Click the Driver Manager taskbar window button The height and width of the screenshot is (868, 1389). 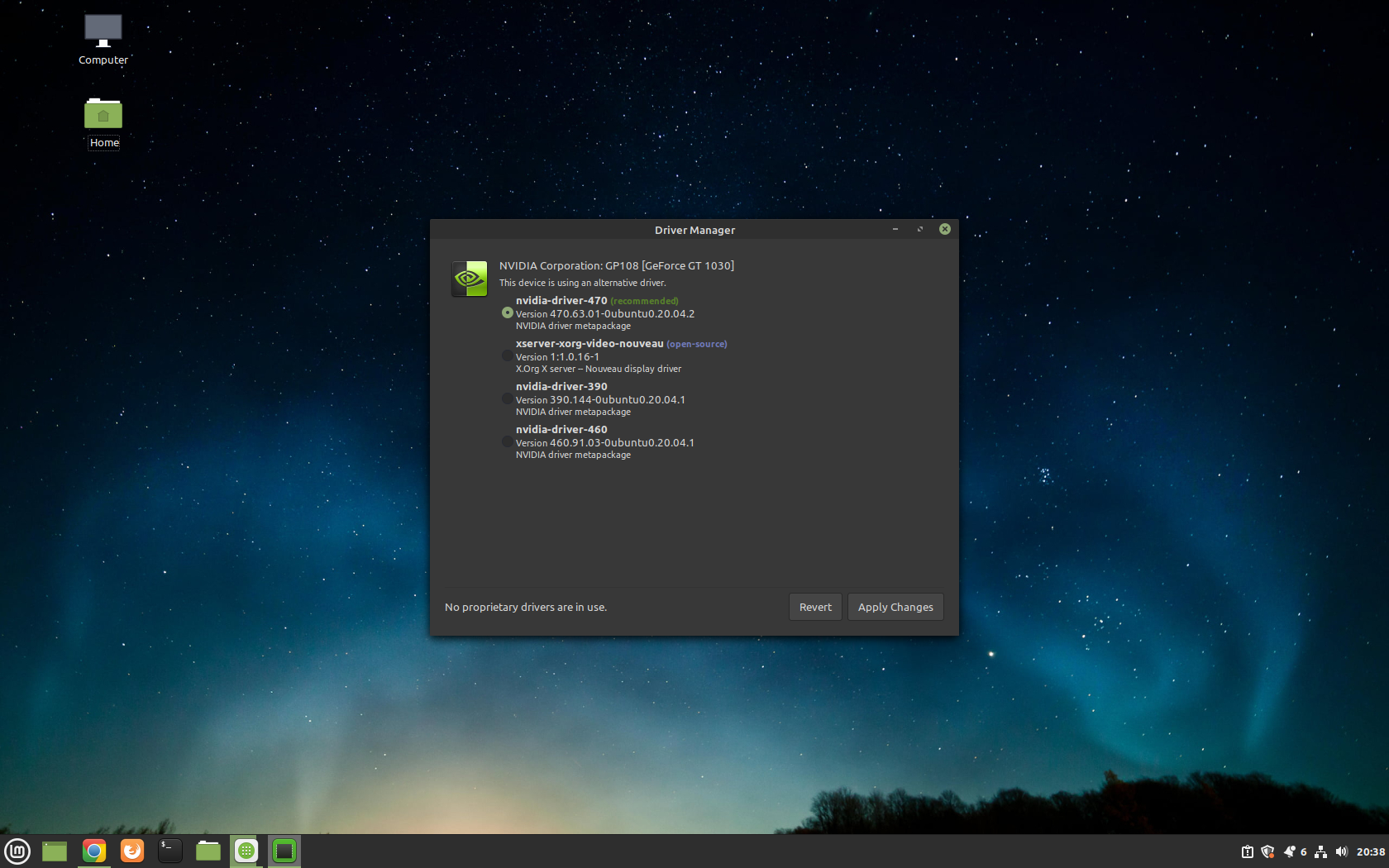click(284, 851)
